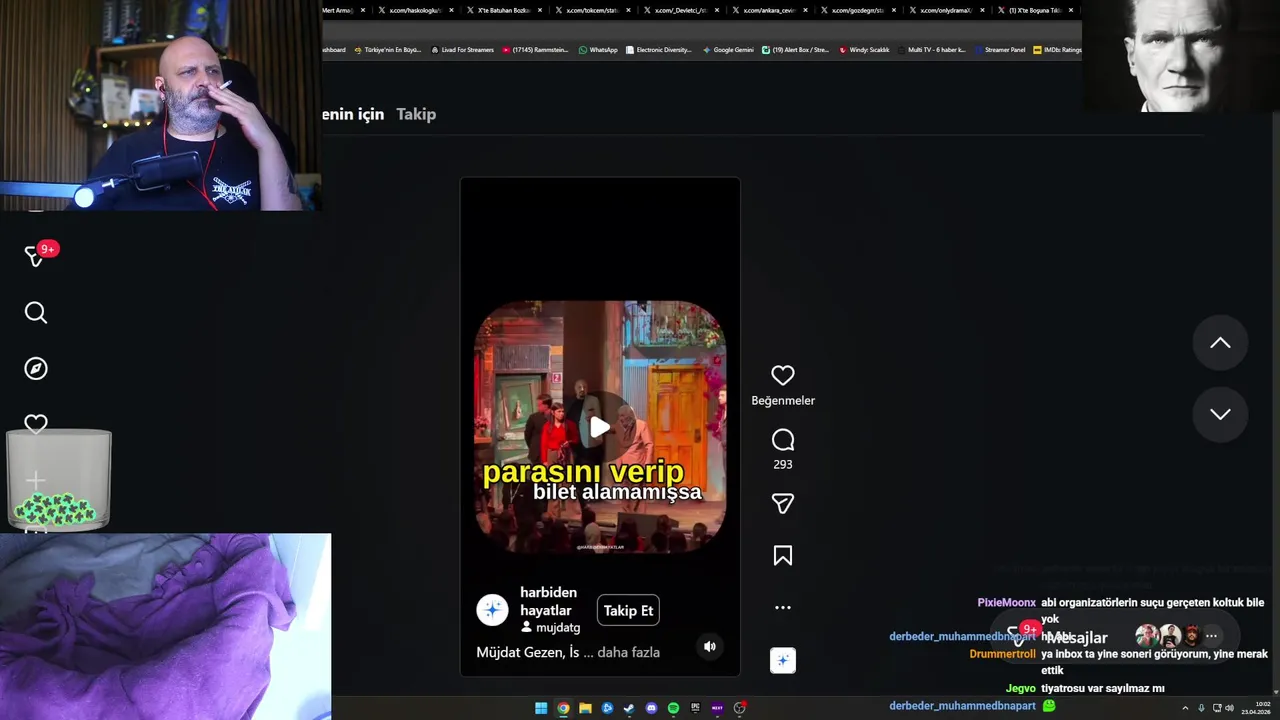Show hidden system tray icons
The image size is (1280, 720).
click(1185, 708)
